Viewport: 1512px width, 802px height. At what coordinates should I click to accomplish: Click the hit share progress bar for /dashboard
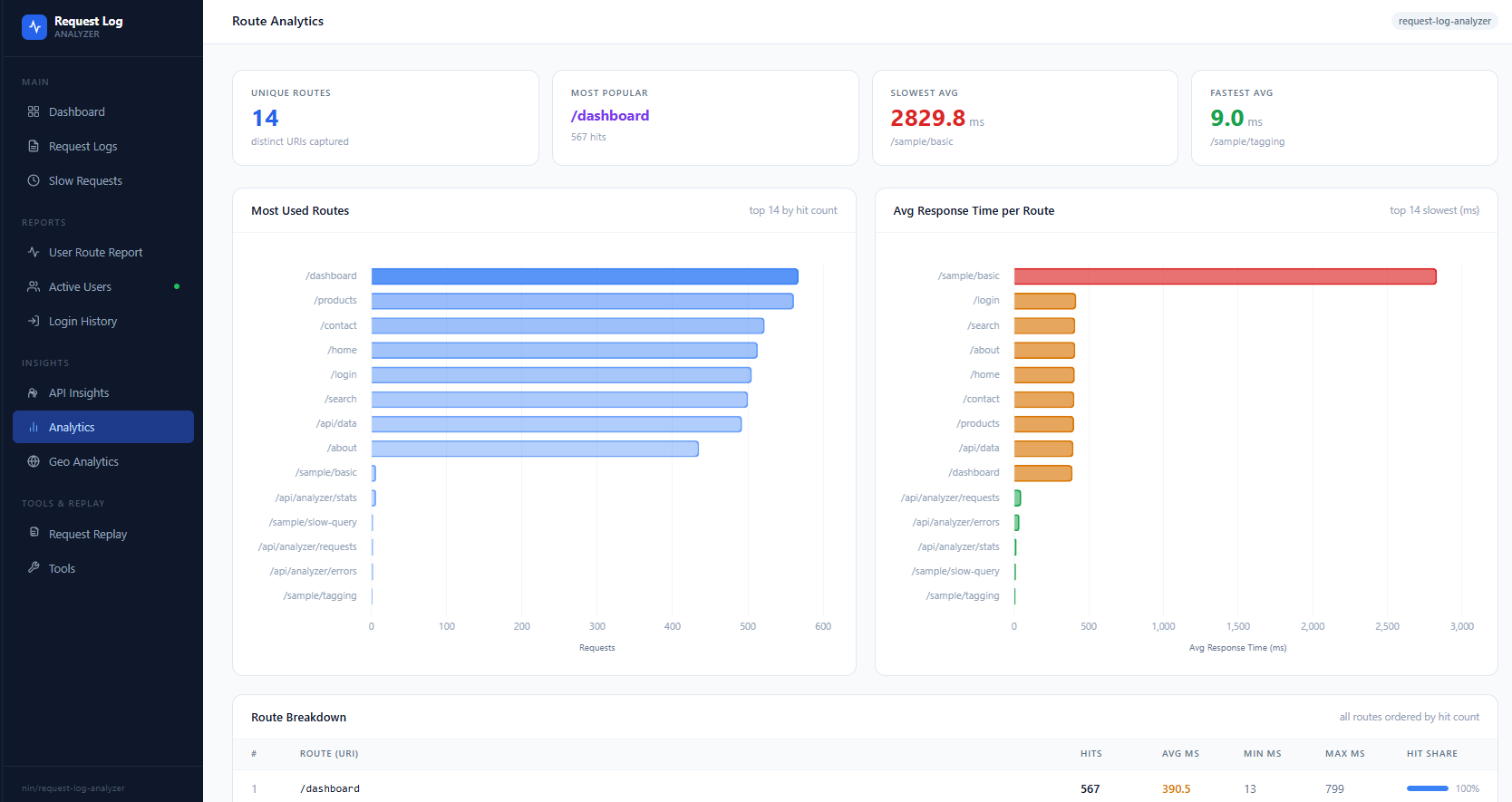(1428, 788)
